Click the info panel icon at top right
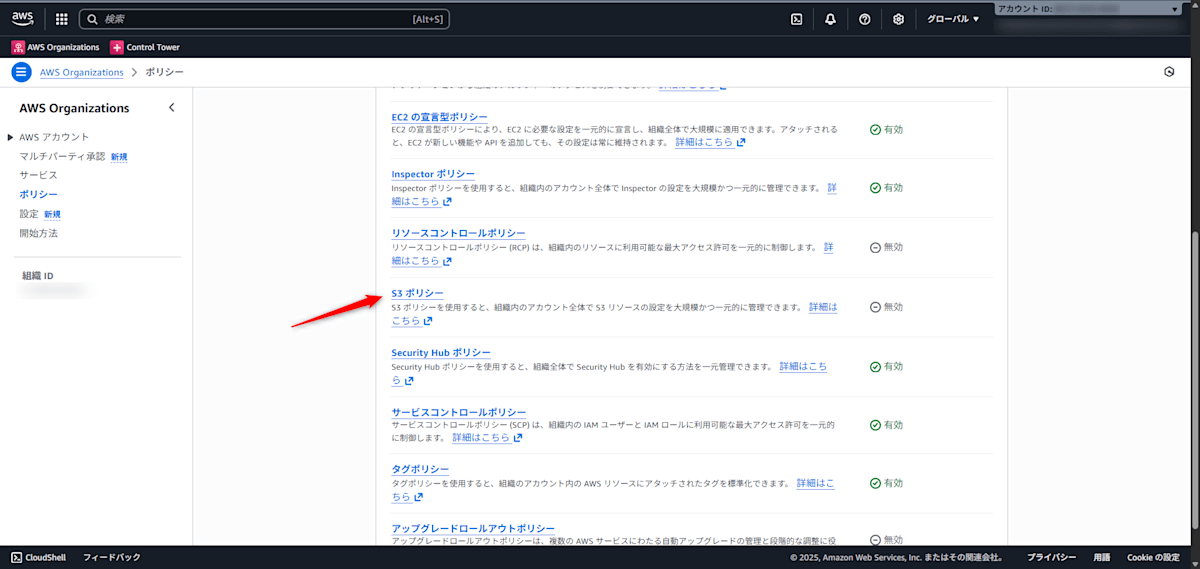1200x569 pixels. click(x=1169, y=72)
